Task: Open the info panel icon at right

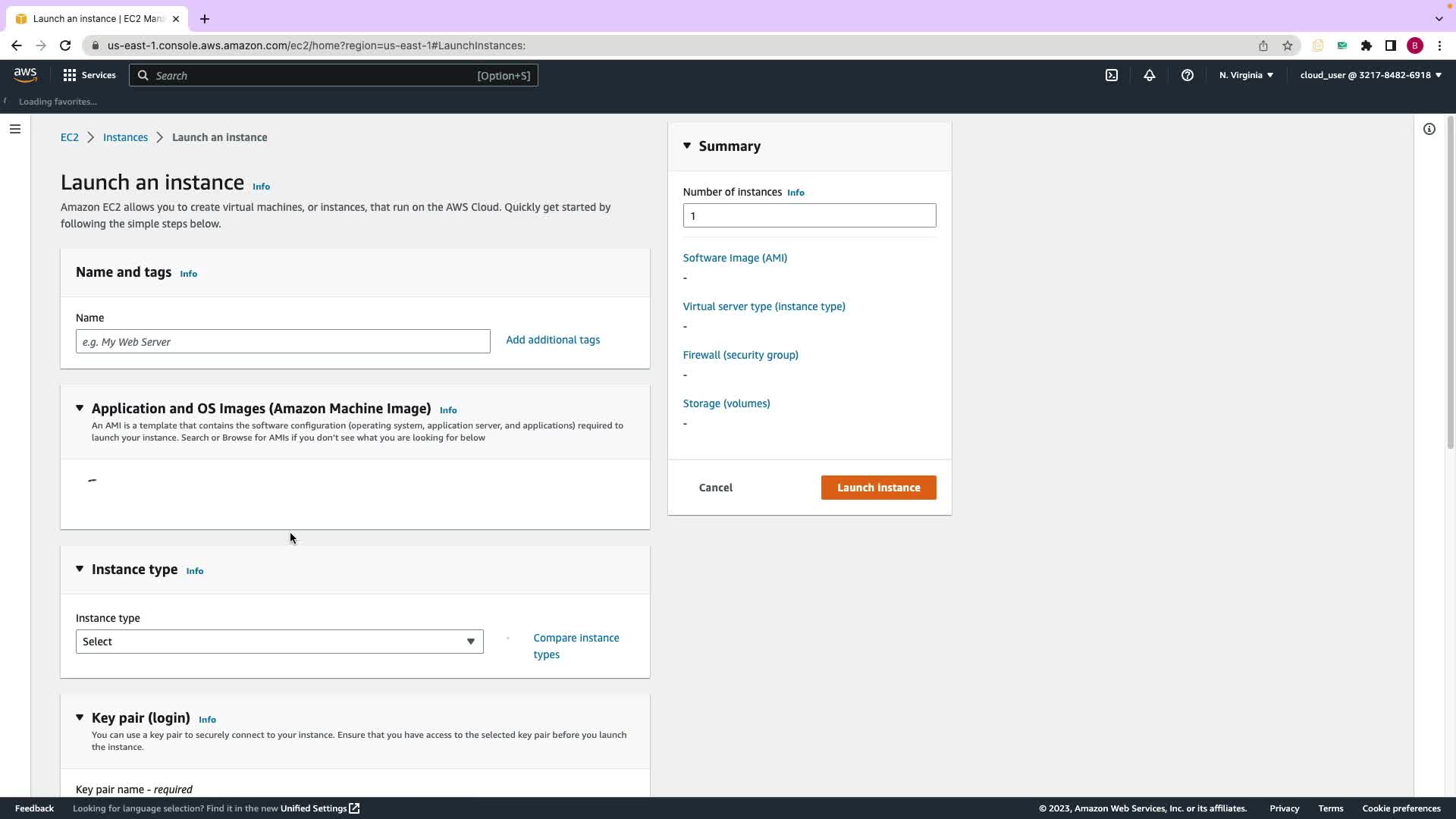Action: tap(1429, 129)
